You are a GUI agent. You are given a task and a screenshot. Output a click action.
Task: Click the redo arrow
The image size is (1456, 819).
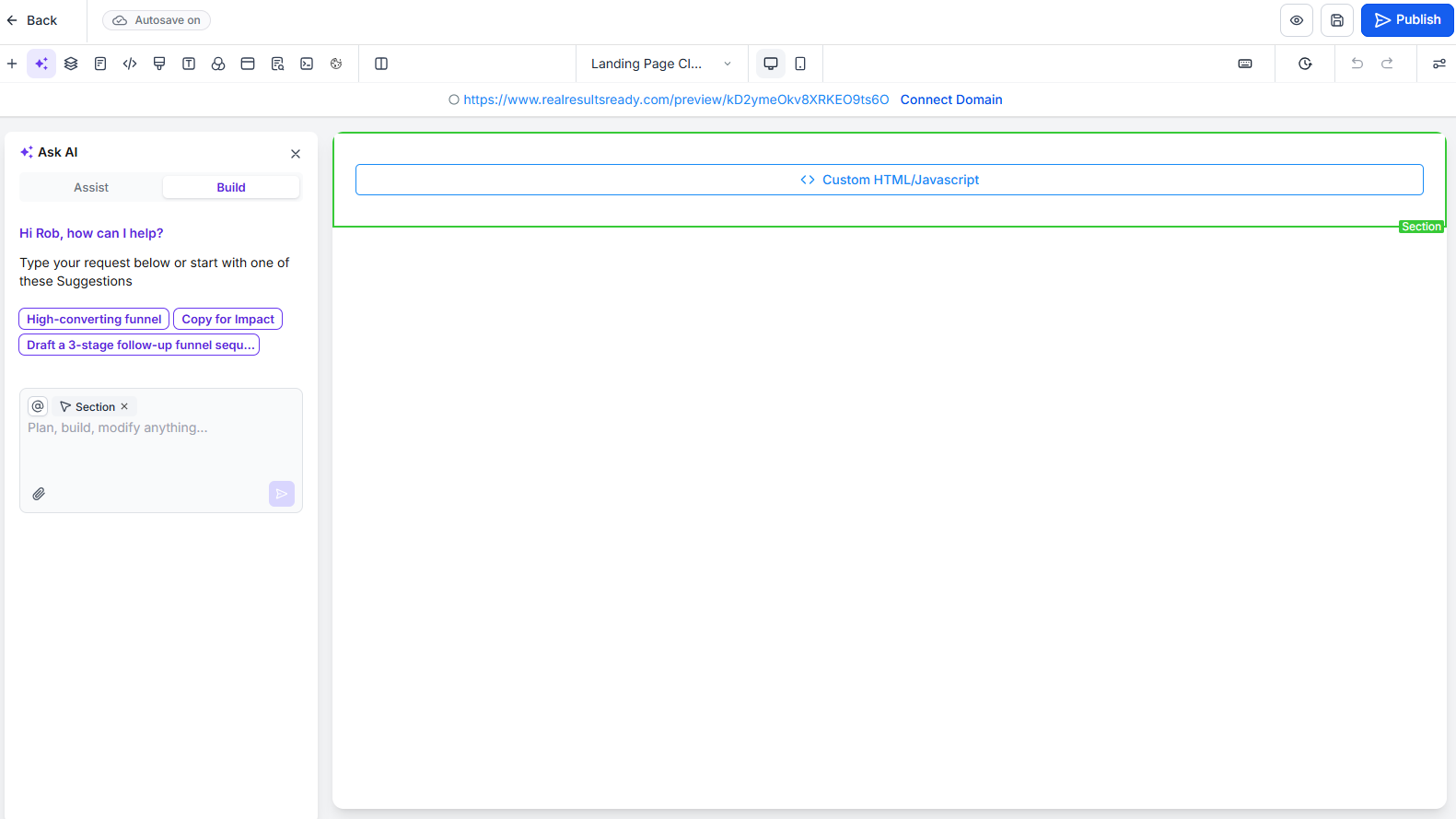[1387, 64]
